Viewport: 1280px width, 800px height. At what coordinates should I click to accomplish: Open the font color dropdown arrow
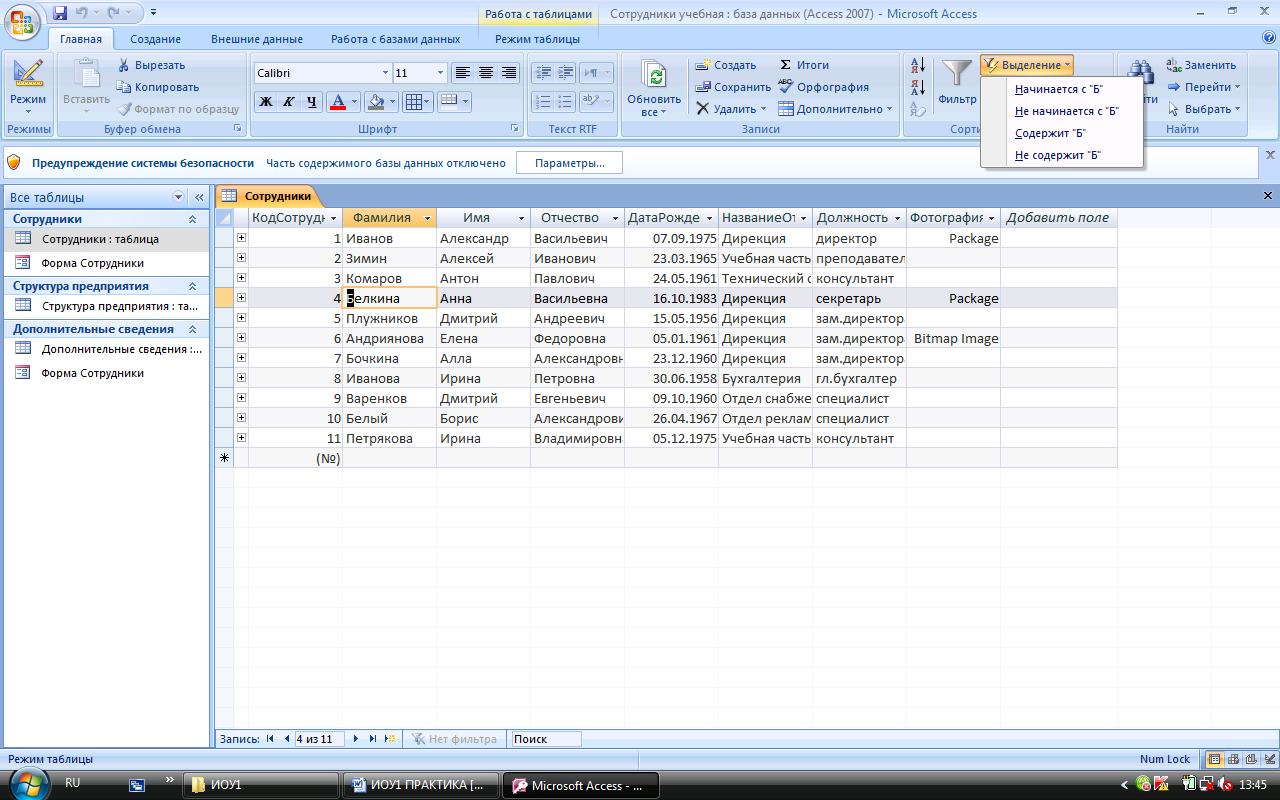[354, 102]
